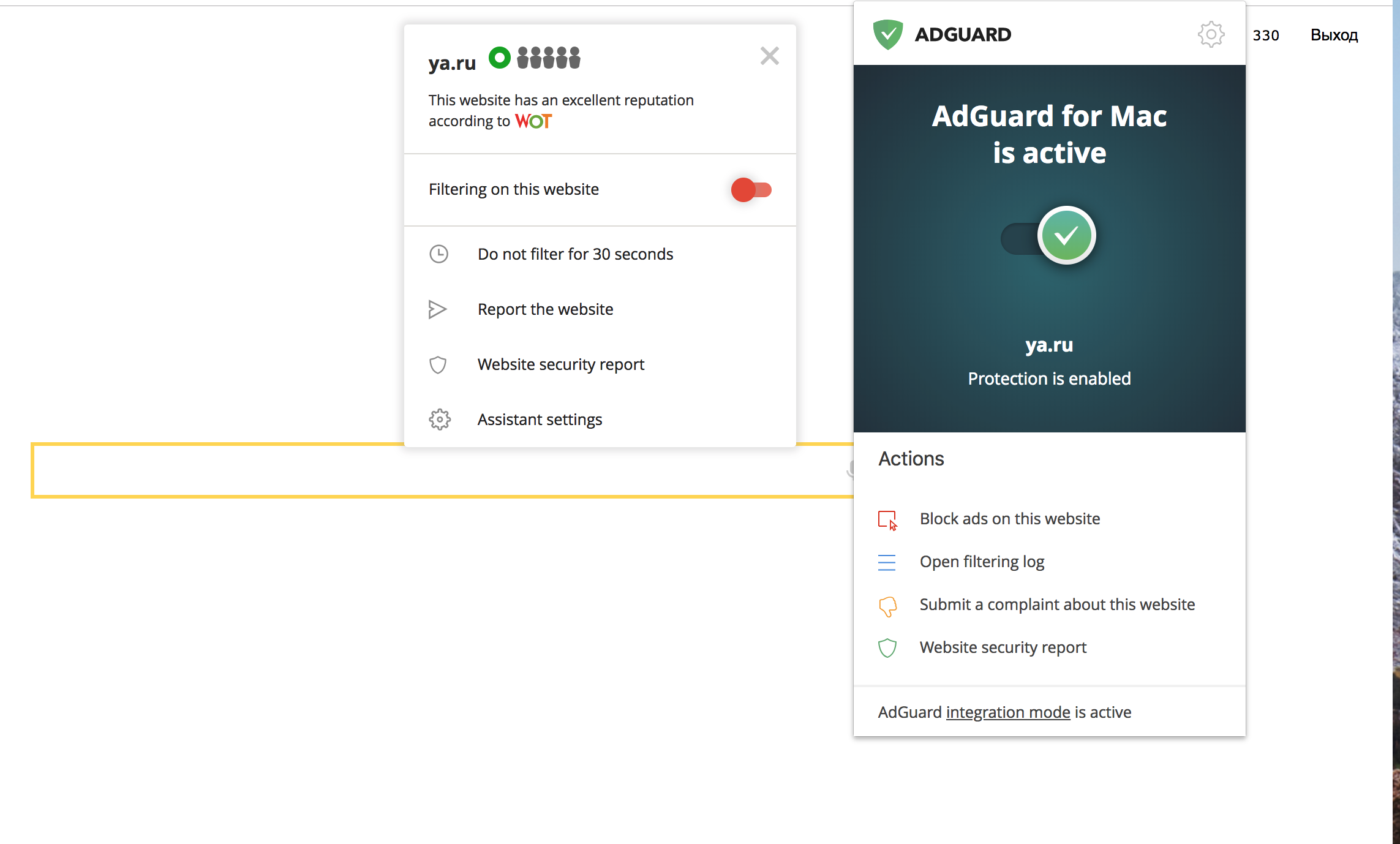The image size is (1400, 844).
Task: Click the Assistant settings gear icon
Action: click(438, 419)
